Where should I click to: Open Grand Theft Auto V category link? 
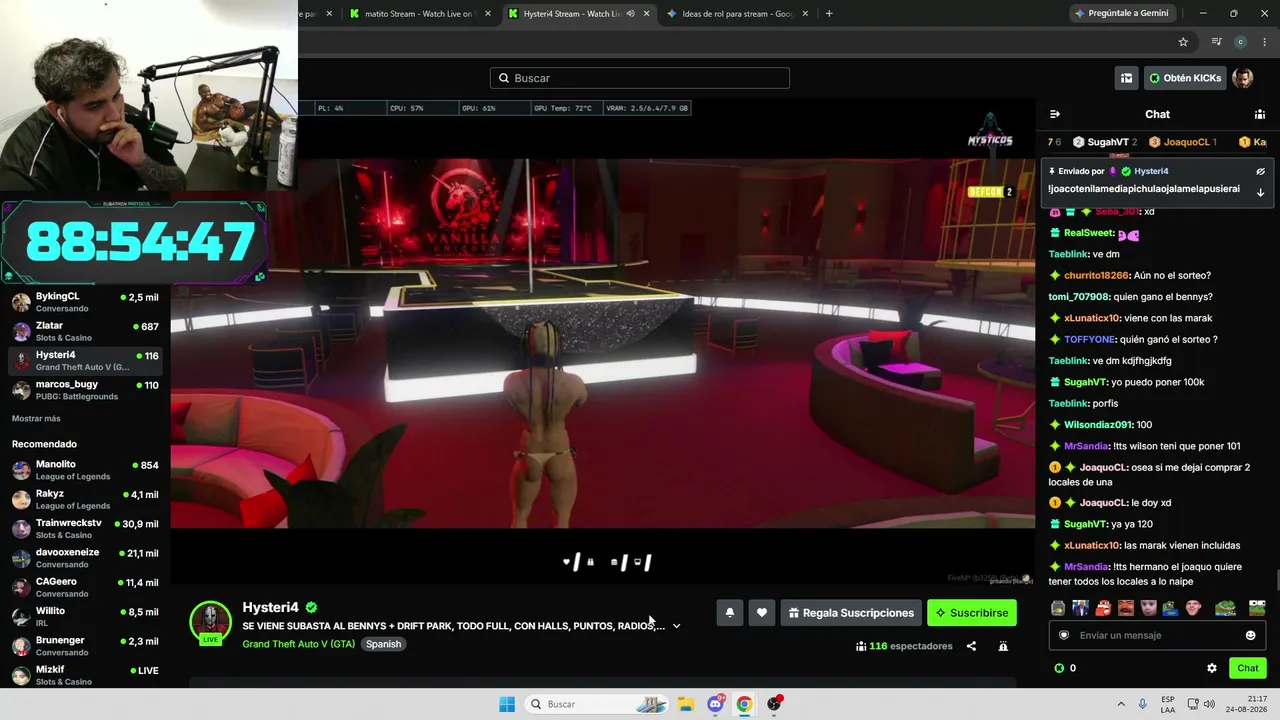(x=298, y=644)
